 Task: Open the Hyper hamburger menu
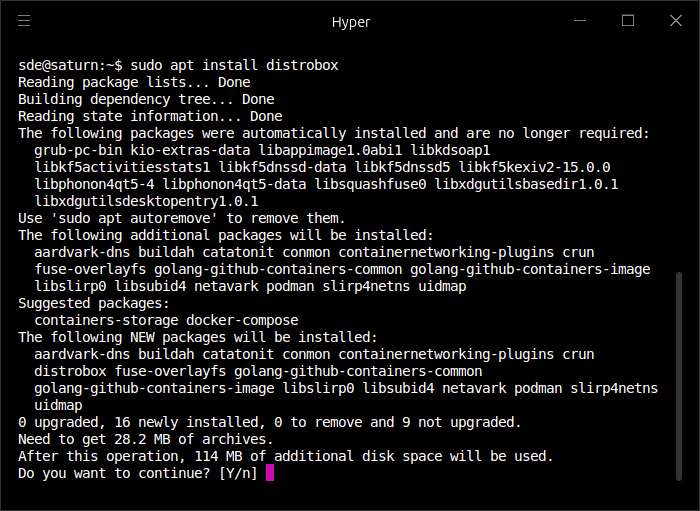24,21
